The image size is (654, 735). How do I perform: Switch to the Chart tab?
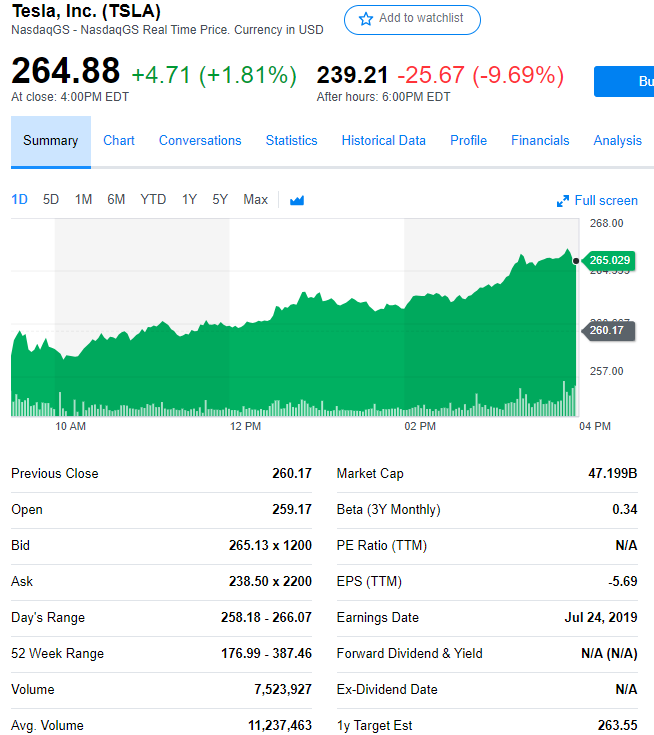[119, 141]
